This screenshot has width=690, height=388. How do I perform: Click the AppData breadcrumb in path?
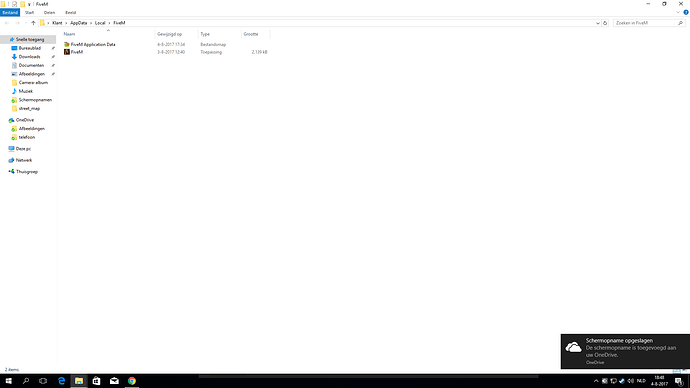(78, 23)
